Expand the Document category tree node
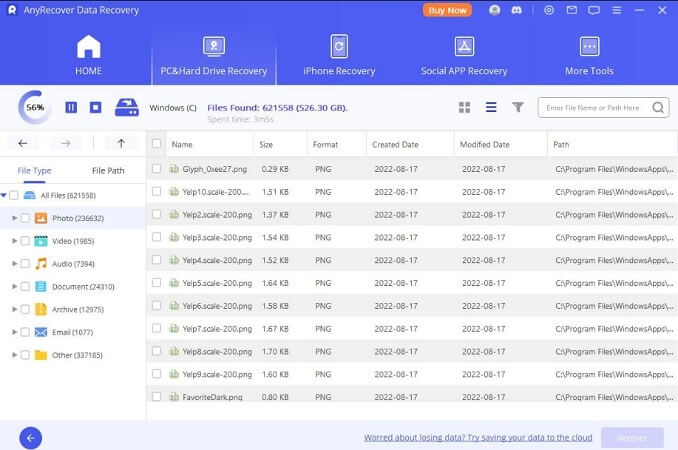This screenshot has height=450, width=678. click(x=13, y=286)
